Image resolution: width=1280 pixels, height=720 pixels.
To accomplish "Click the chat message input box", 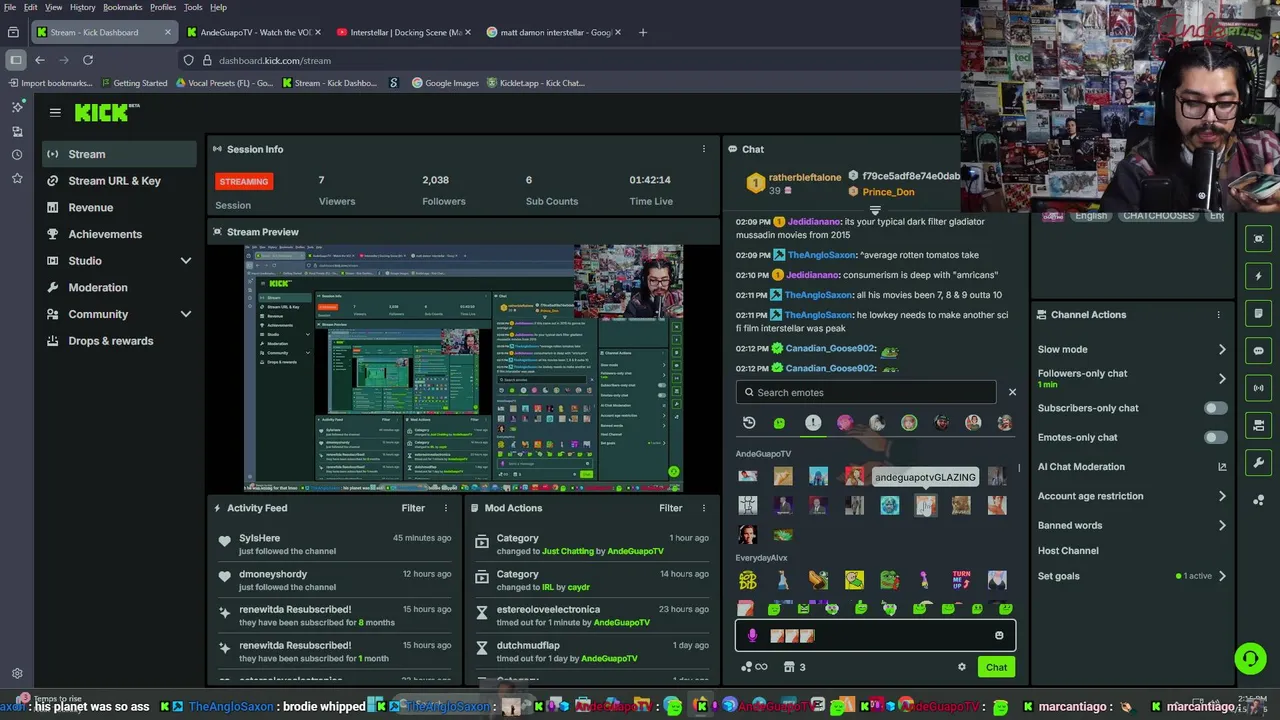I will tap(875, 635).
